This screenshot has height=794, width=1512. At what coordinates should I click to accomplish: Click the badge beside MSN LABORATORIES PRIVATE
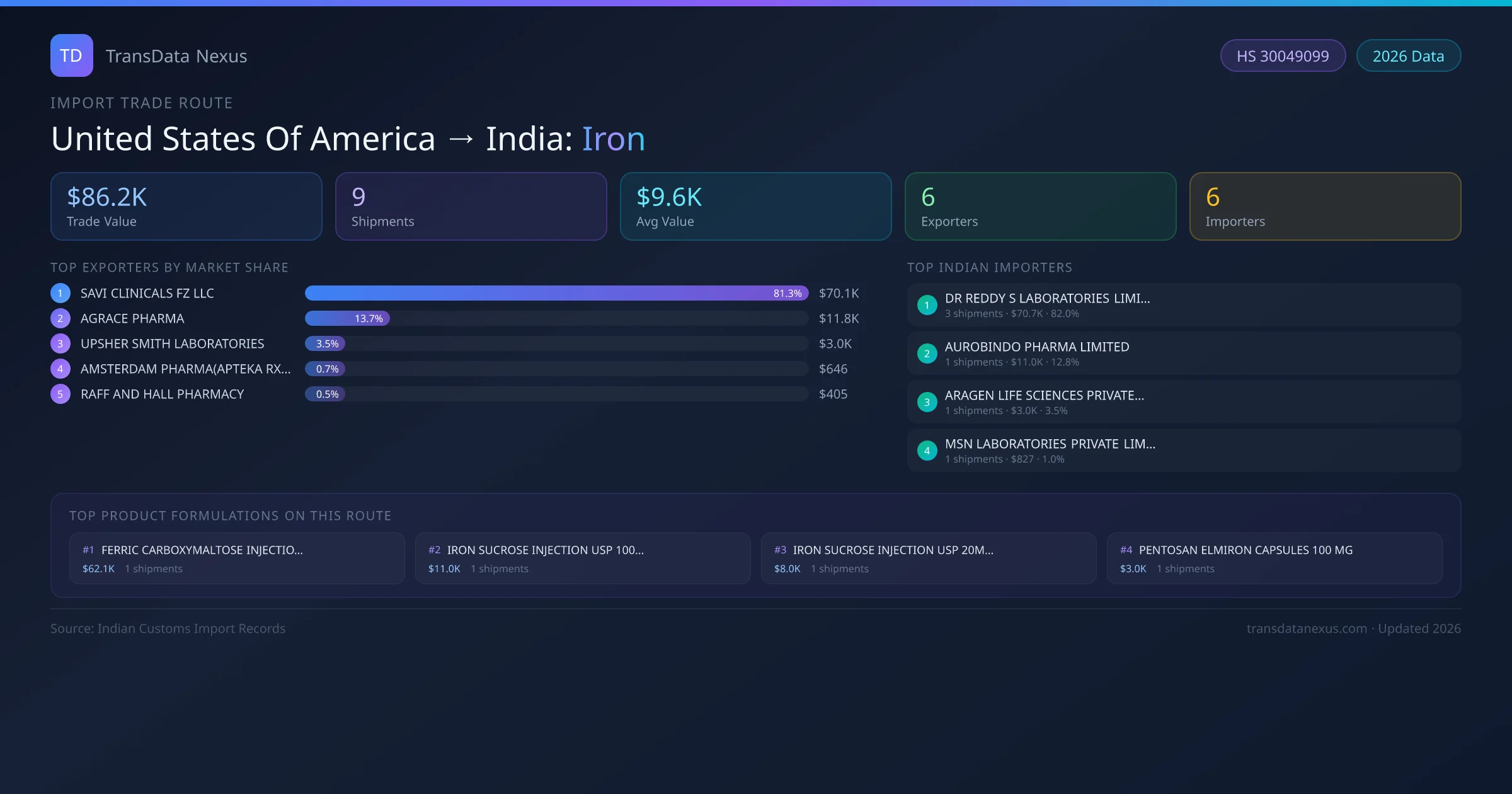[x=927, y=450]
